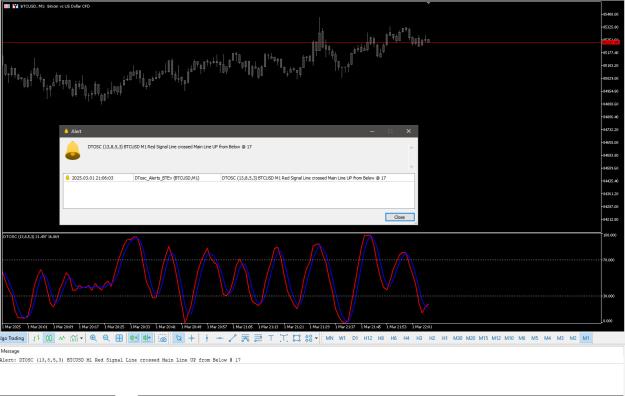Viewport: 625px width, 396px height.
Task: Toggle the Algo Trading button
Action: point(13,338)
